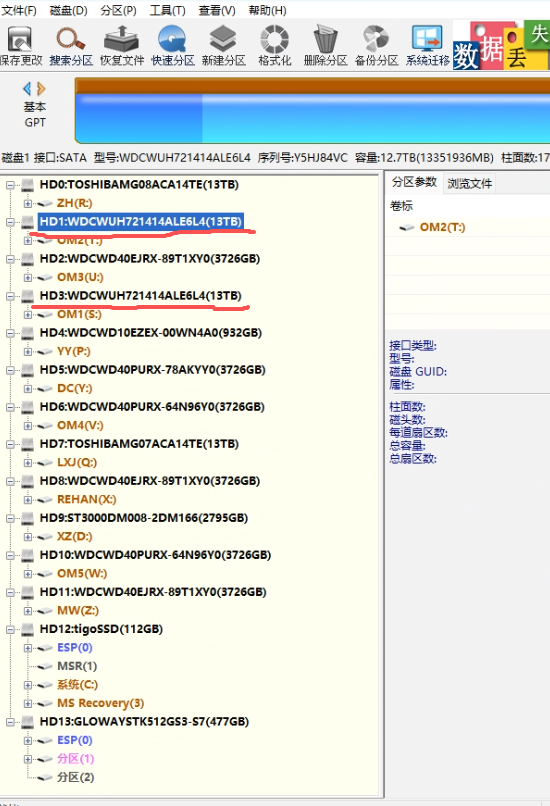Go to next disk with right arrow

(x=41, y=89)
